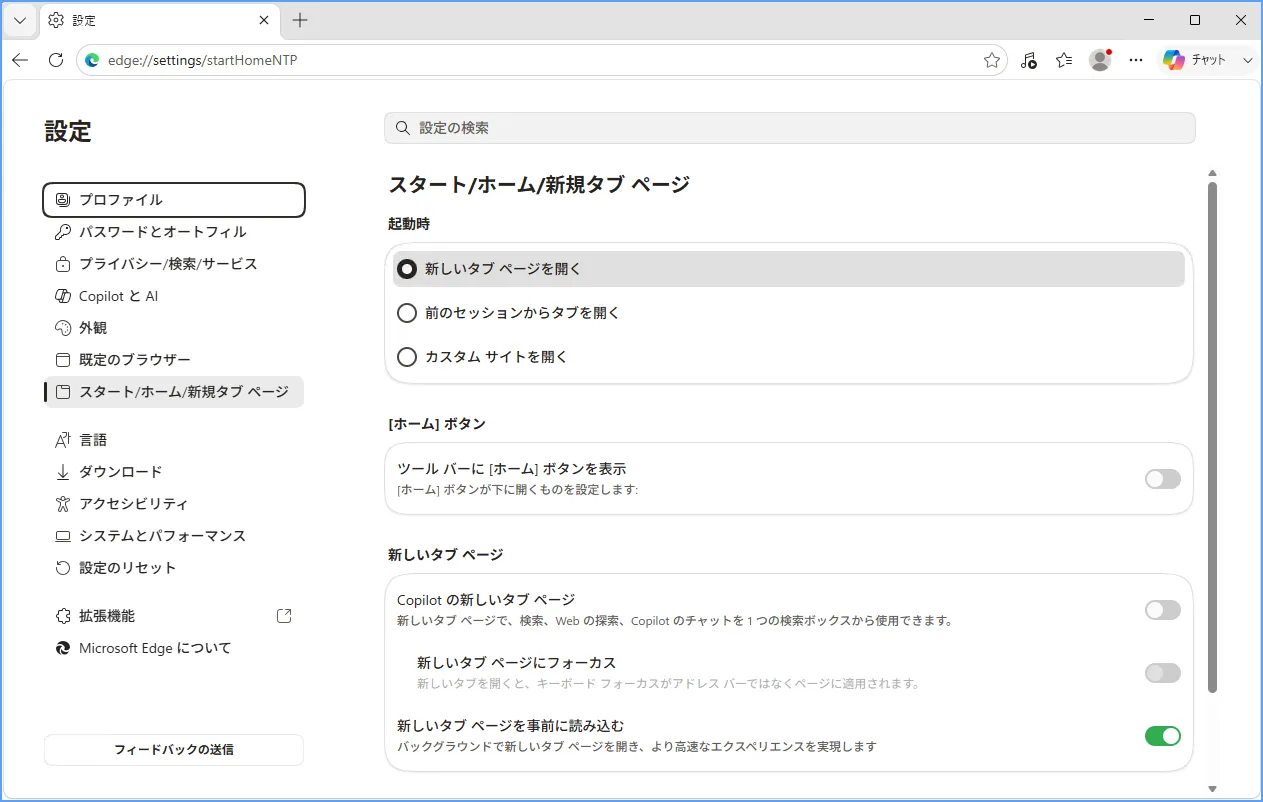Click the Edge logo in address bar
The height and width of the screenshot is (802, 1263).
point(93,60)
